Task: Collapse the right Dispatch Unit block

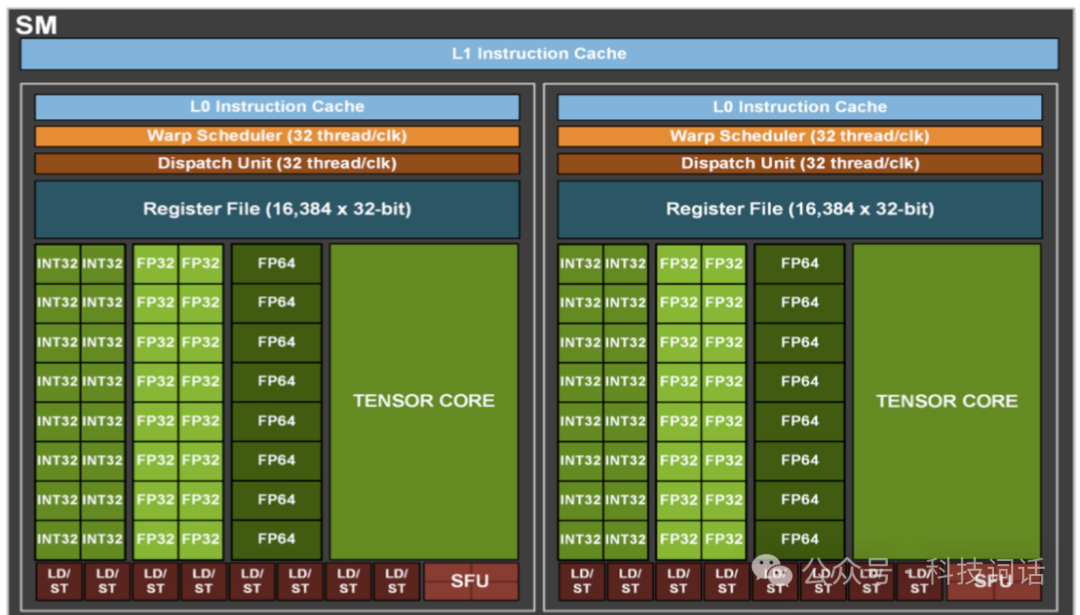Action: coord(799,162)
